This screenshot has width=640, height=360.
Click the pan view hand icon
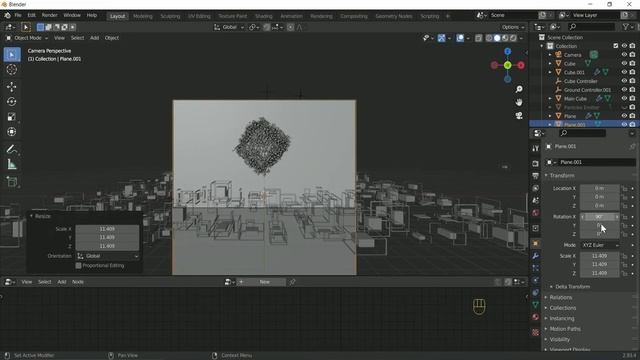pyautogui.click(x=519, y=102)
